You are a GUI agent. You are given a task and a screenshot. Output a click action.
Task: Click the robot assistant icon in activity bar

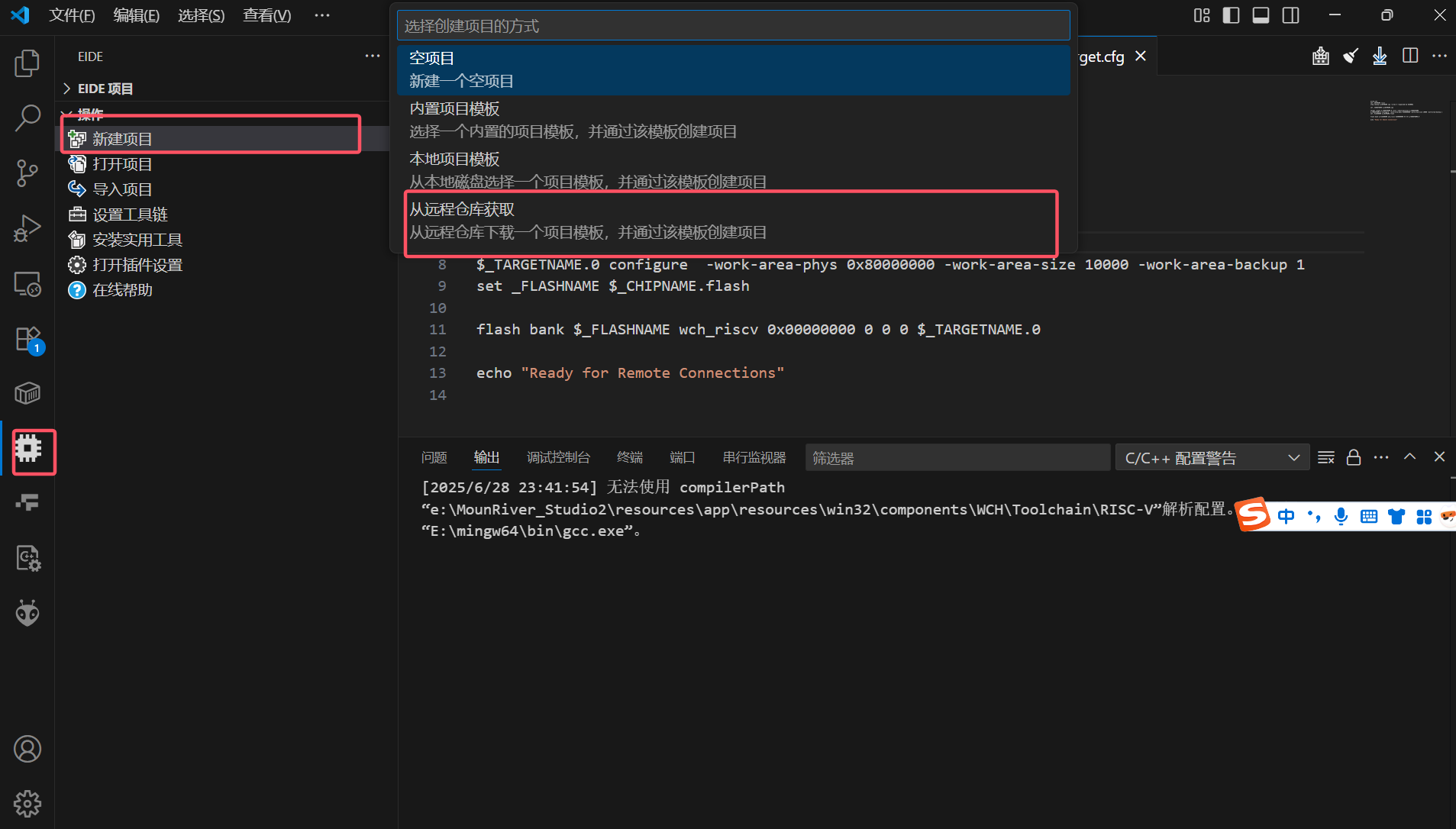[27, 612]
